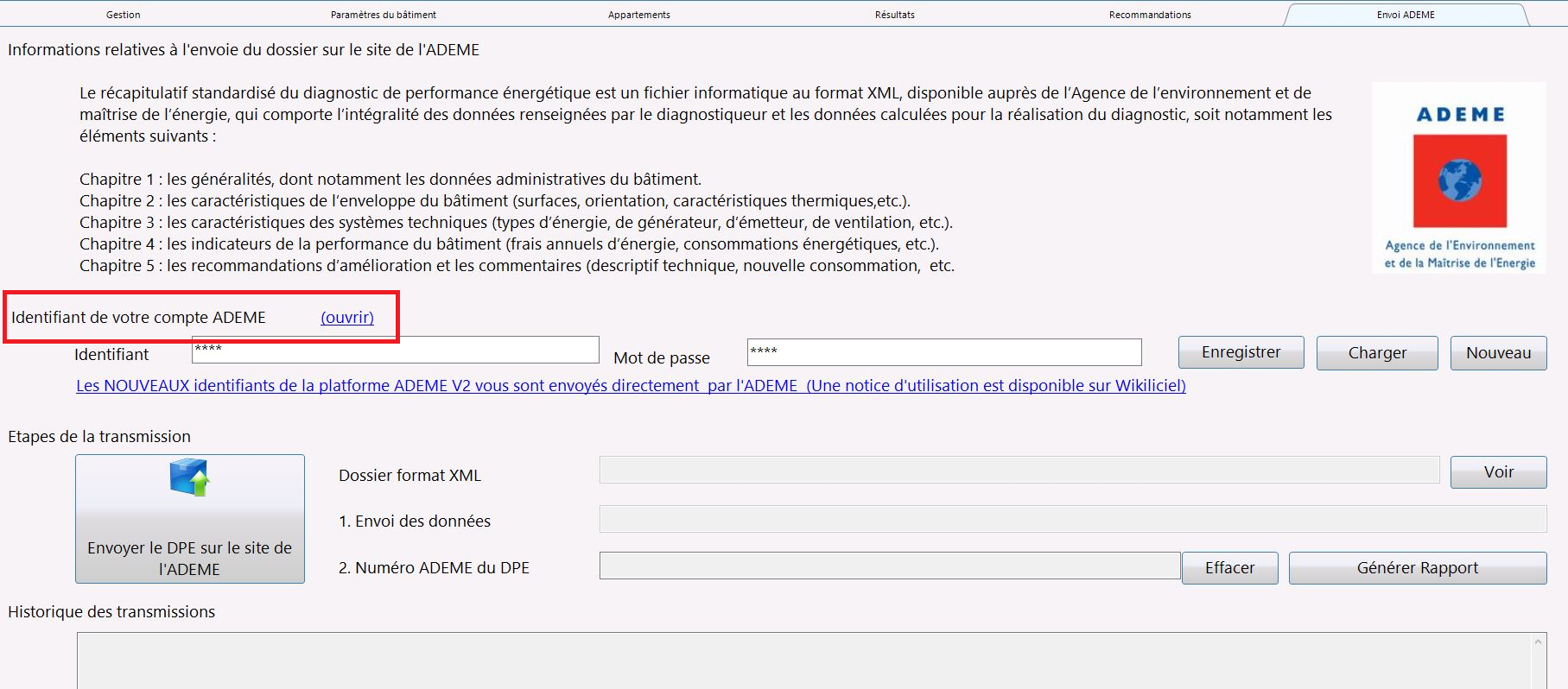Click the Enregistrer button

pyautogui.click(x=1241, y=352)
